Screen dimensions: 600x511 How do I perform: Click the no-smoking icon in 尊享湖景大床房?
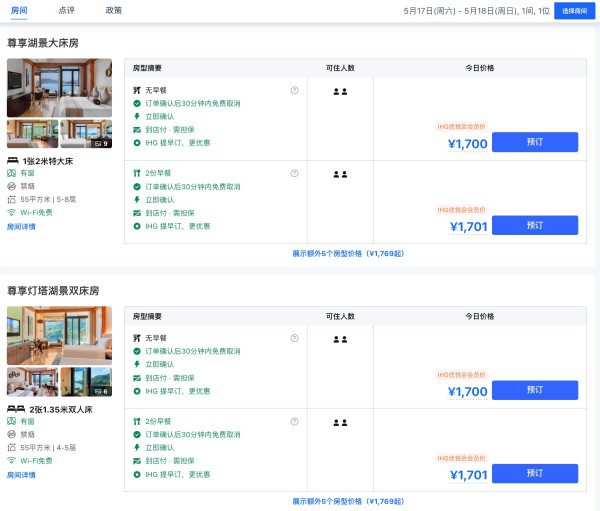pos(11,186)
